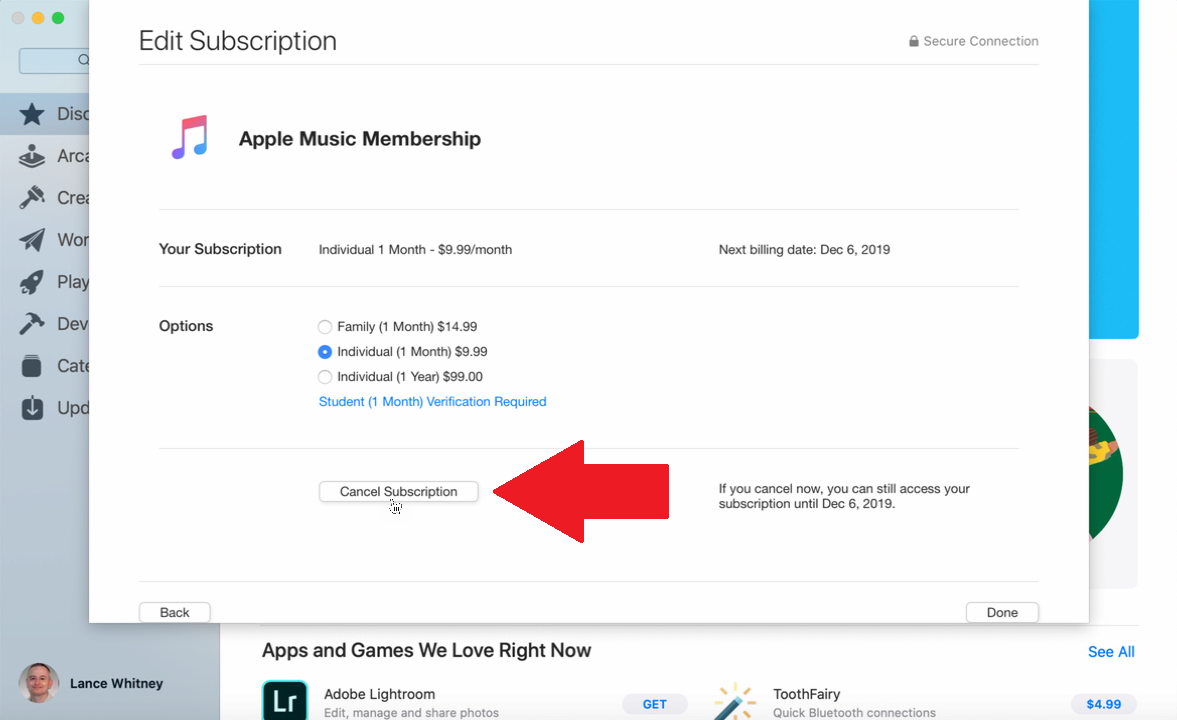Choose Individual (1 Year) $99.00 plan
The width and height of the screenshot is (1177, 720).
point(325,377)
